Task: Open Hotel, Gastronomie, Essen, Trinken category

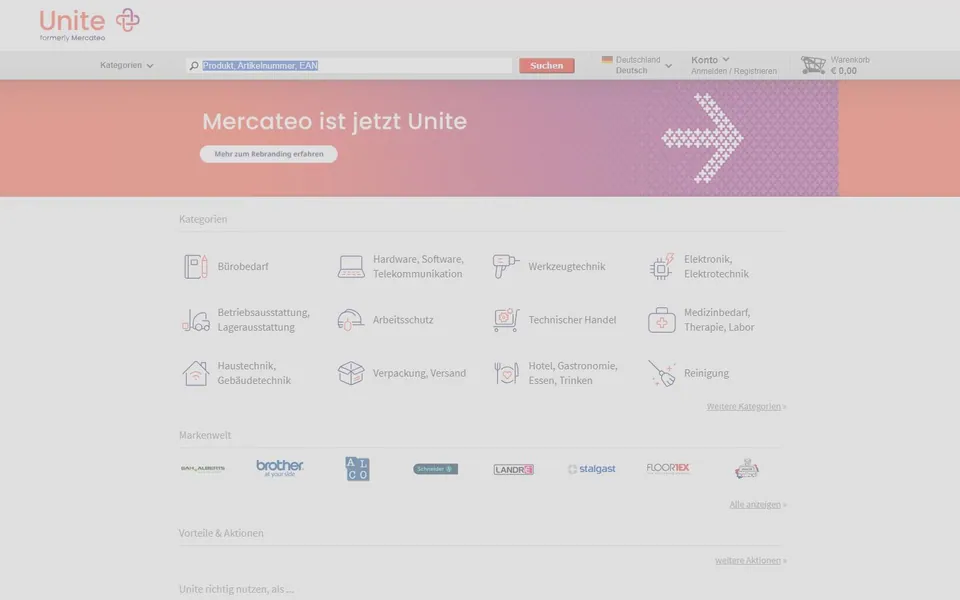Action: tap(573, 373)
